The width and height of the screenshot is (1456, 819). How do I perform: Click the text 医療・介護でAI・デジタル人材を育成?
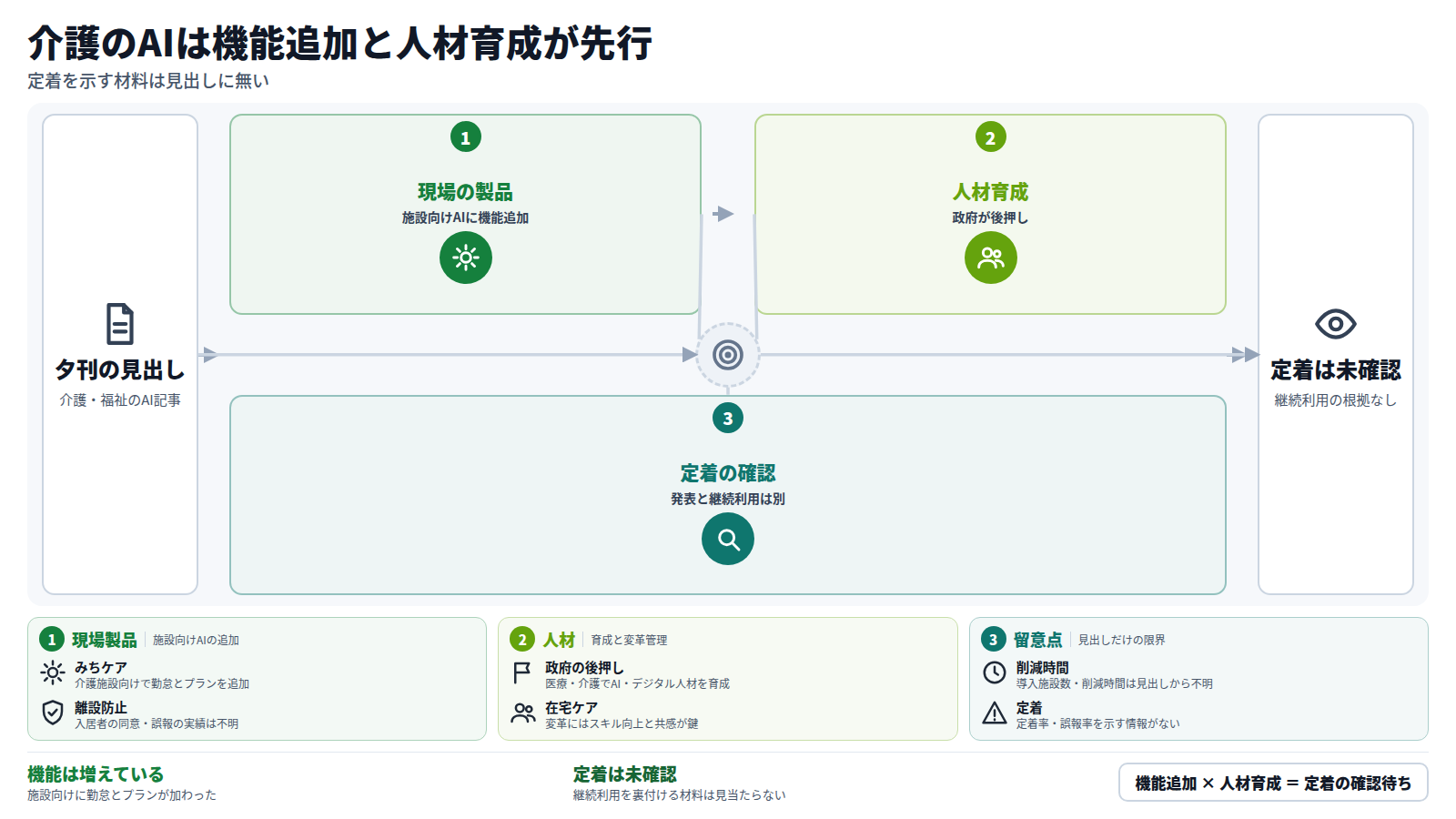(638, 684)
